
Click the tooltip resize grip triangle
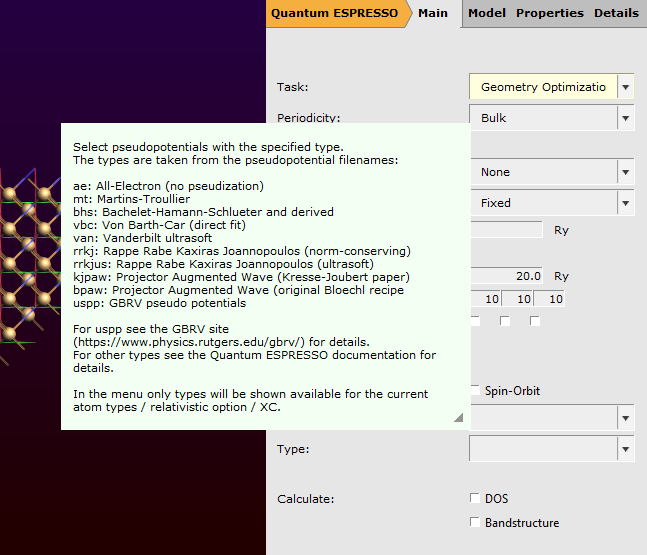(x=458, y=418)
